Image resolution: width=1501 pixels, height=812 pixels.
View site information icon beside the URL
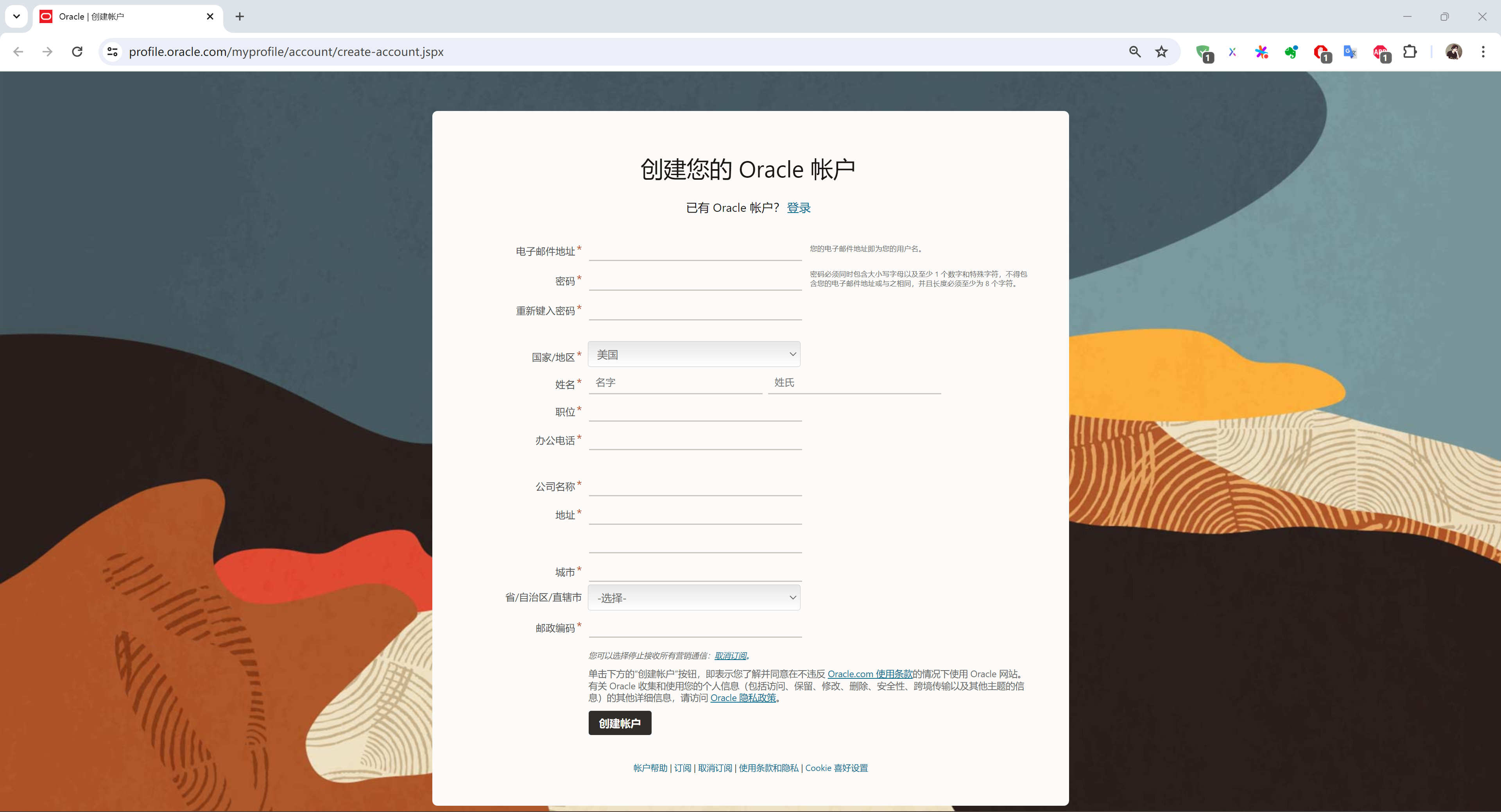point(113,52)
